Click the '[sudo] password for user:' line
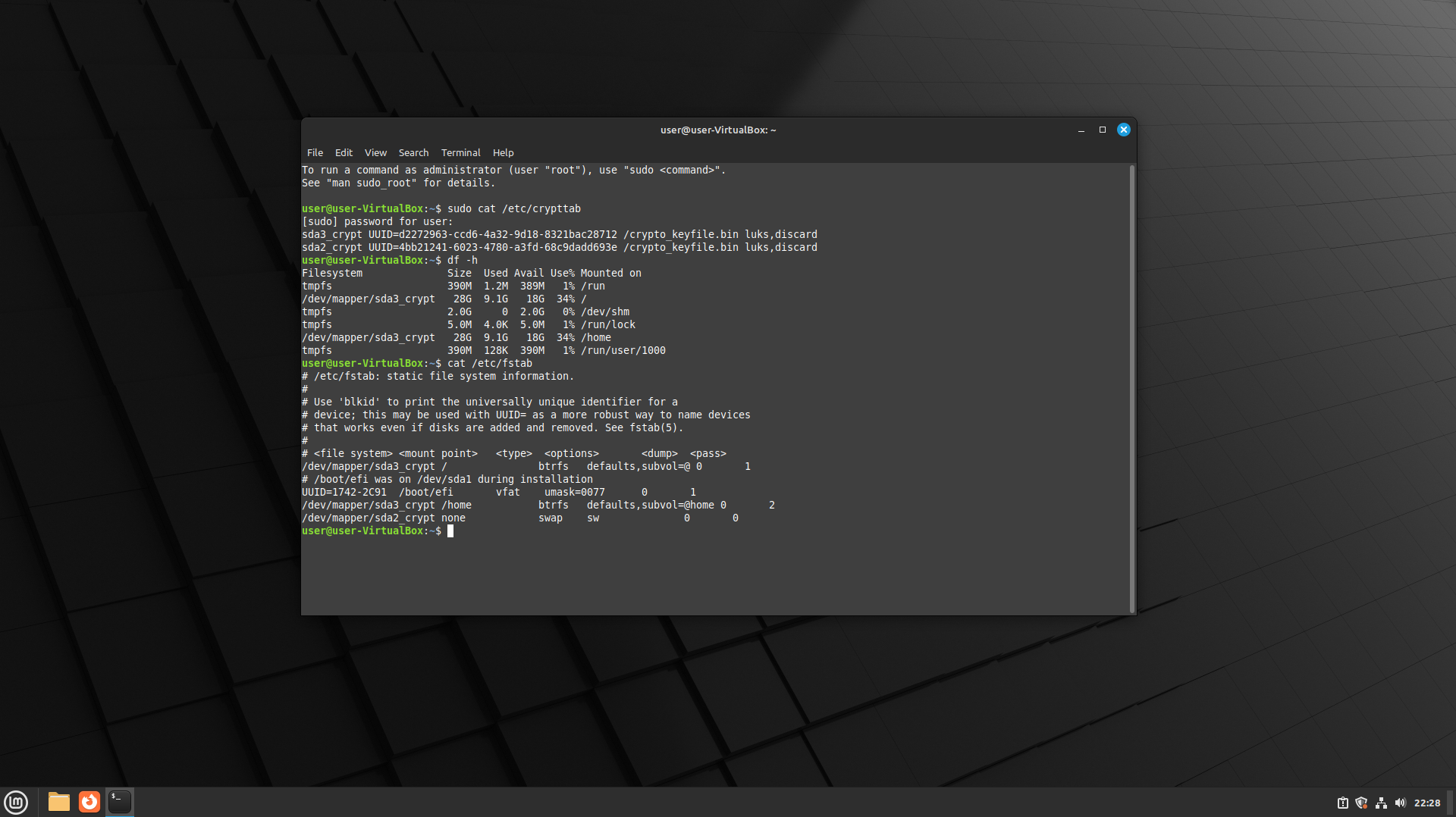This screenshot has width=1456, height=817. (377, 221)
